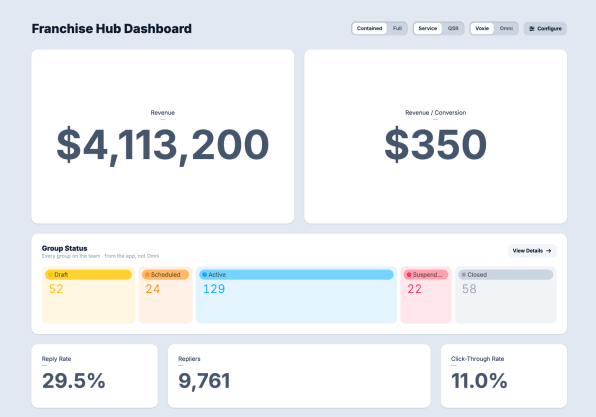Click the Closed count 58
The image size is (596, 417).
(469, 289)
